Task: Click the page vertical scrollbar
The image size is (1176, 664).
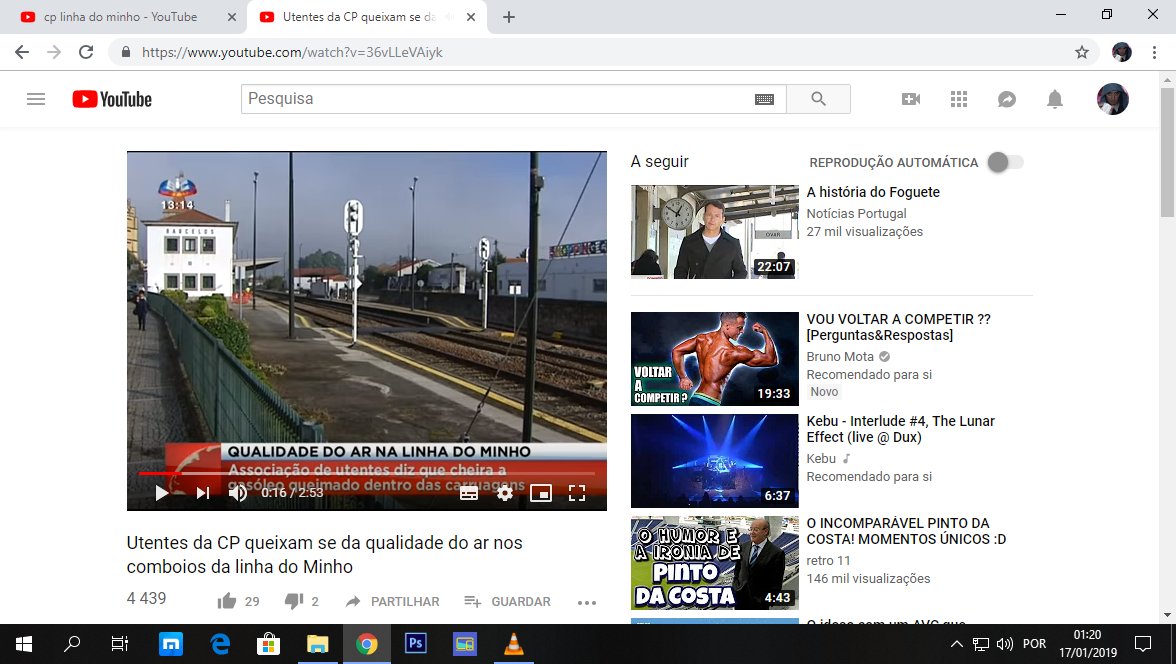Action: [1167, 154]
